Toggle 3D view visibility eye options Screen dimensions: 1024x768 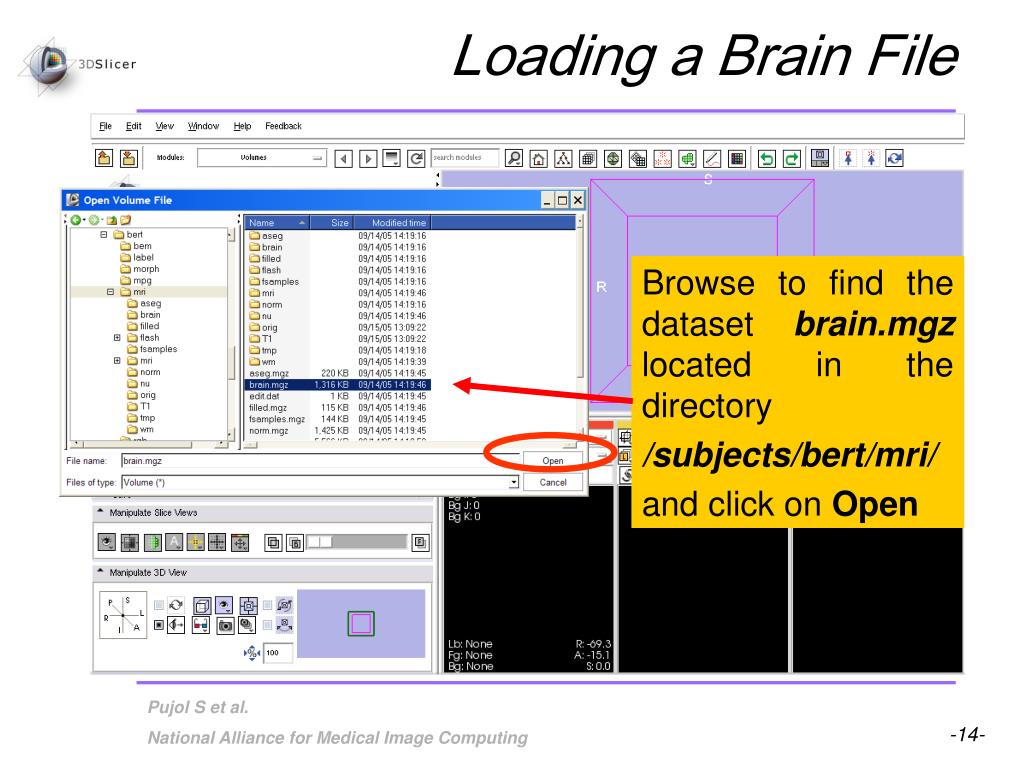(x=224, y=605)
